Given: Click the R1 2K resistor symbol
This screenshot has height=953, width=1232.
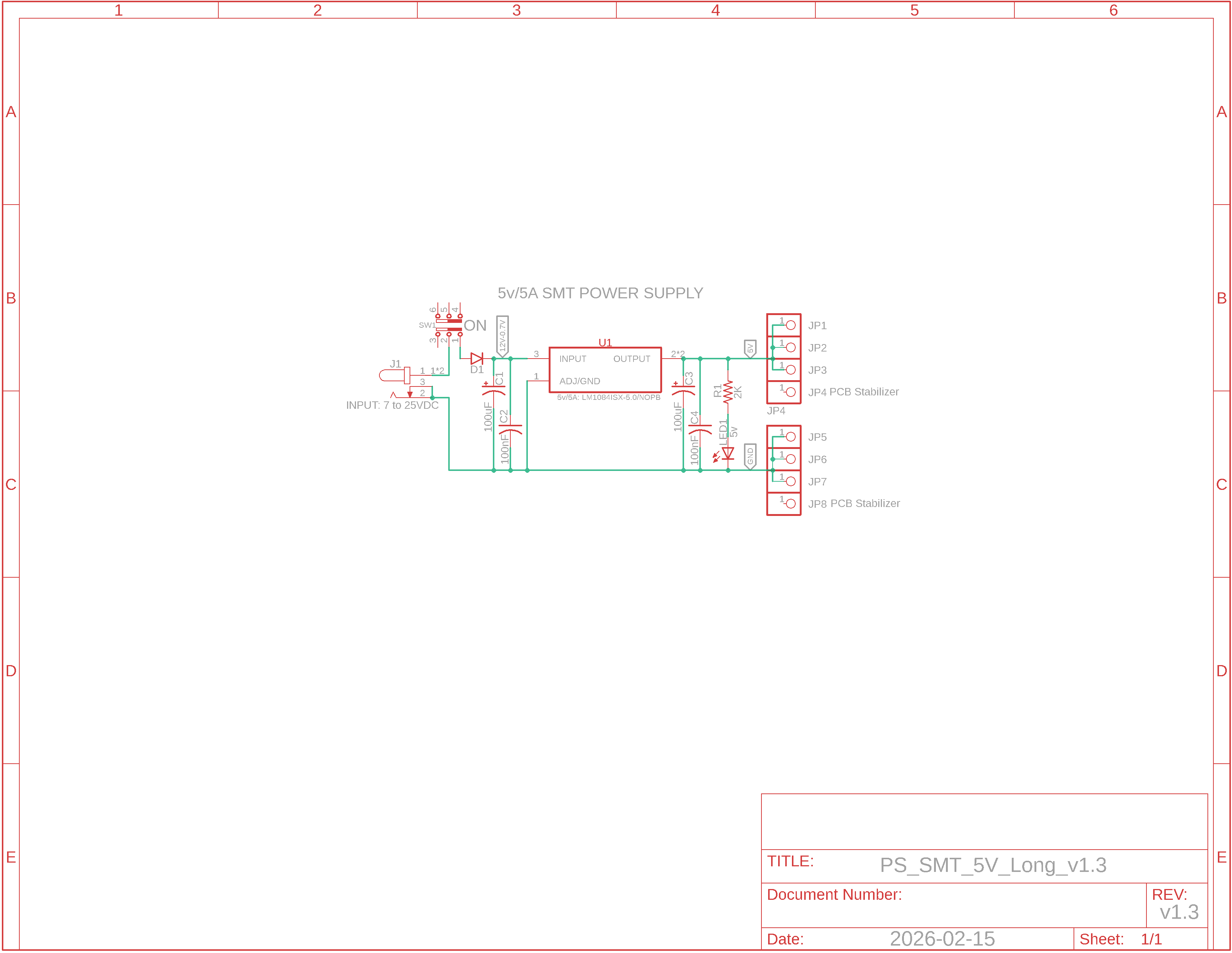Looking at the screenshot, I should pos(728,392).
